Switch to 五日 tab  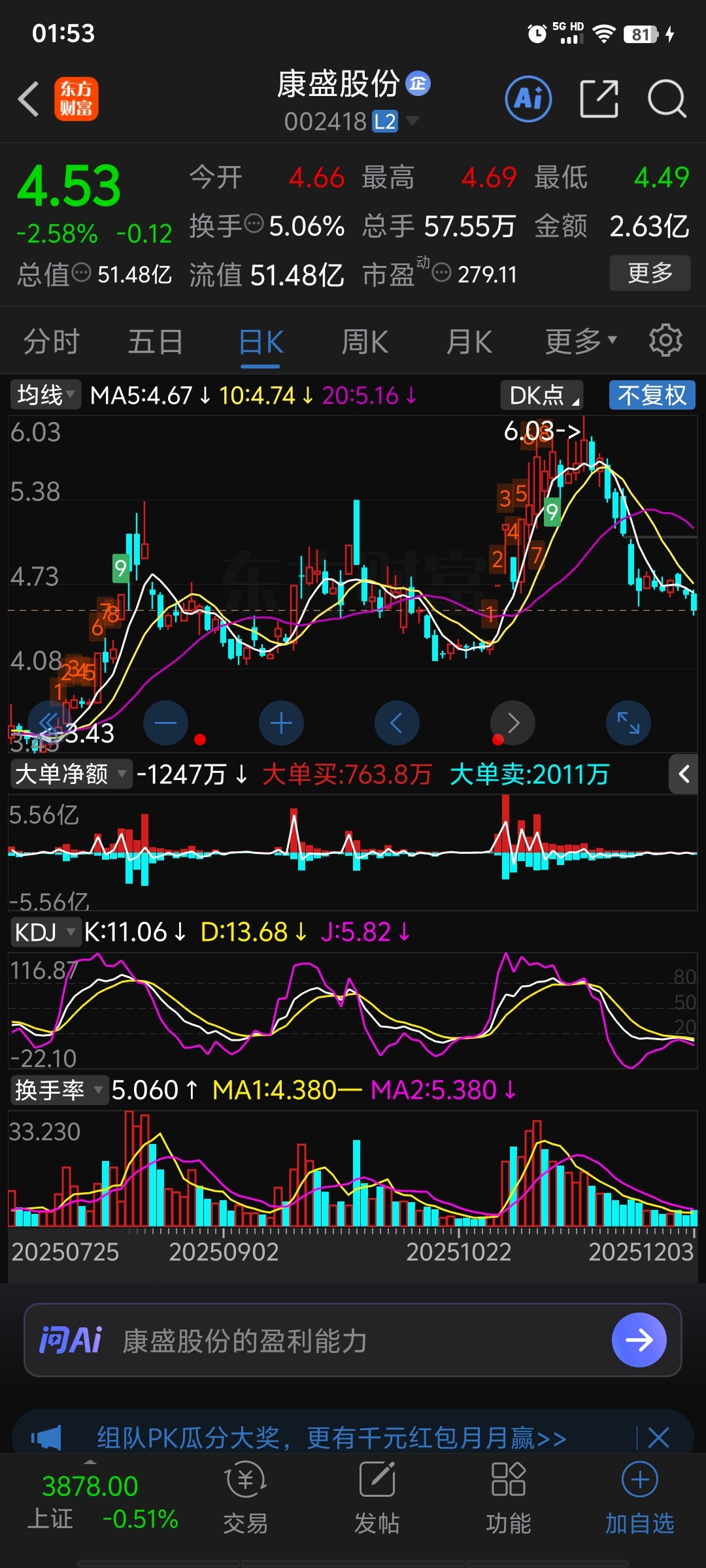pyautogui.click(x=156, y=341)
